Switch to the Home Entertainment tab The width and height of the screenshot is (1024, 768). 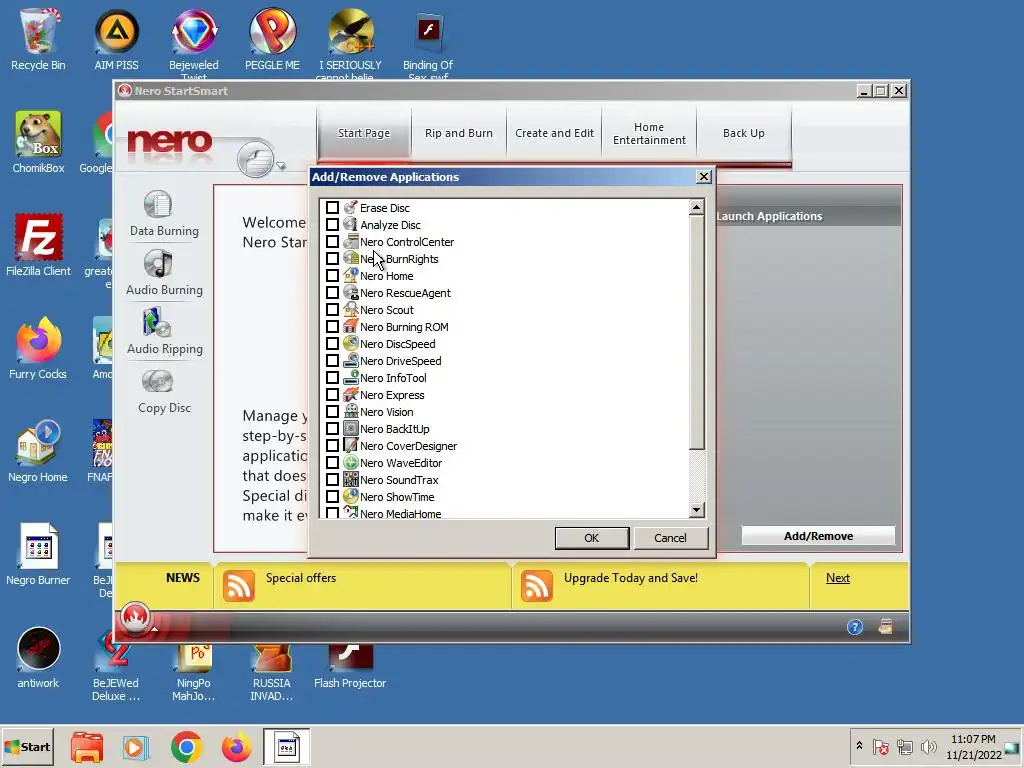coord(649,133)
